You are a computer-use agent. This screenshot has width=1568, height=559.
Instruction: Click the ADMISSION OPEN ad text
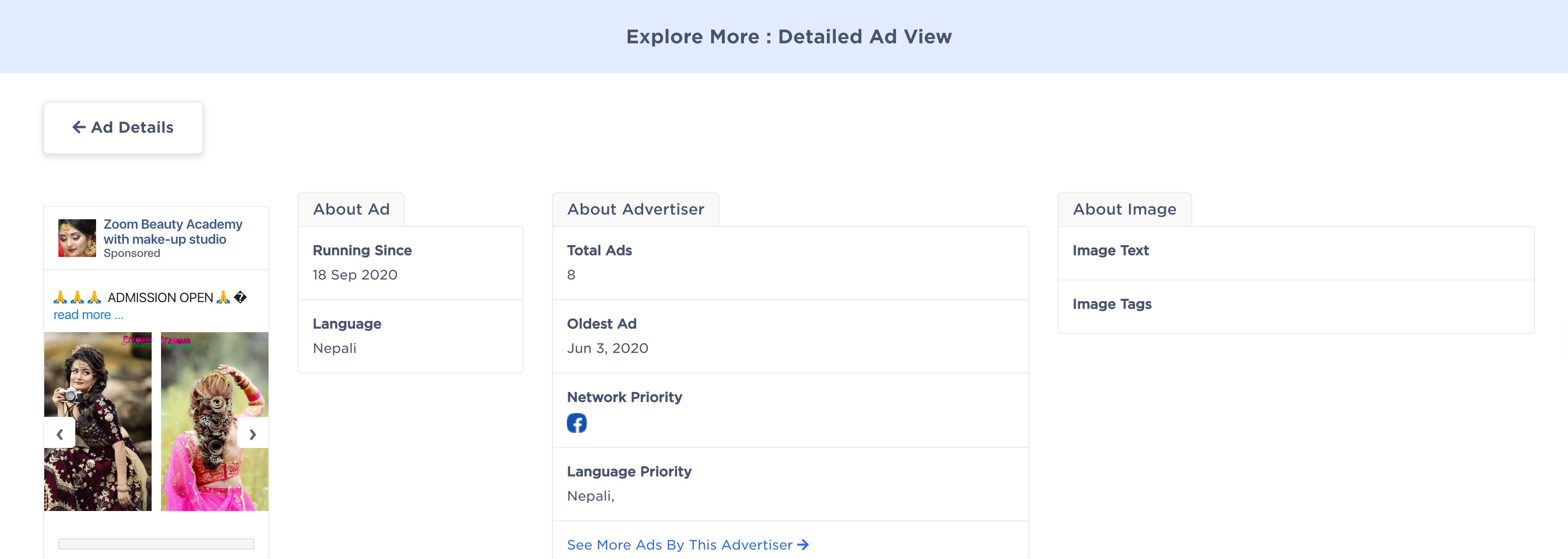click(x=160, y=297)
